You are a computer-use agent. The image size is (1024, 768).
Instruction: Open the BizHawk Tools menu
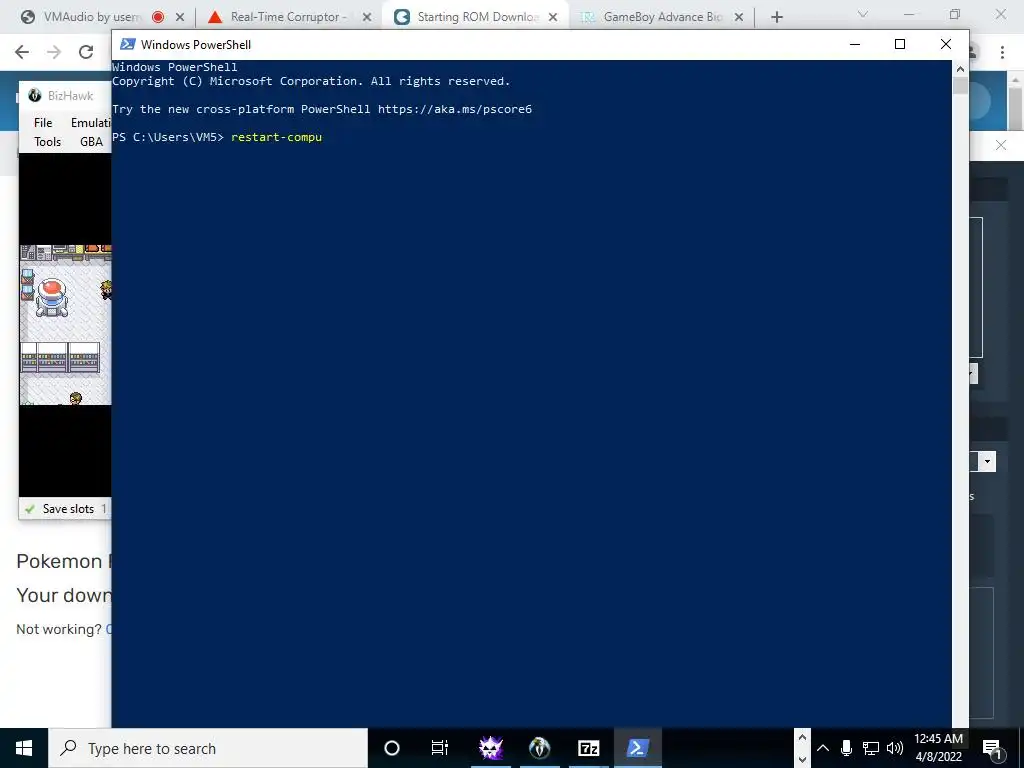47,142
